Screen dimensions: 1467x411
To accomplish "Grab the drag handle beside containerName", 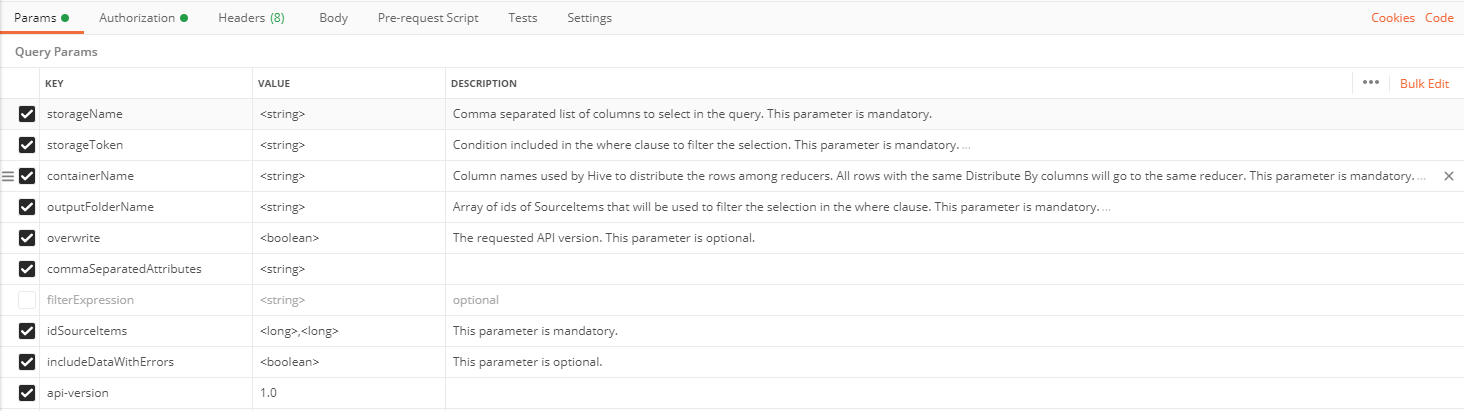I will click(x=8, y=176).
